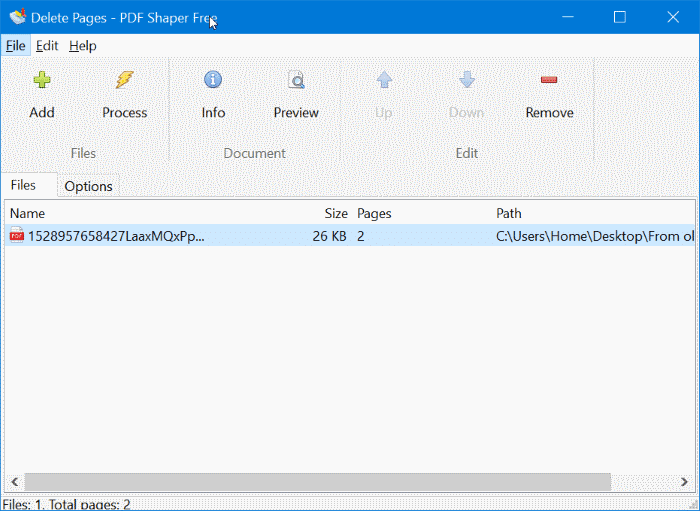
Task: Click the green plus Add icon
Action: (x=42, y=80)
